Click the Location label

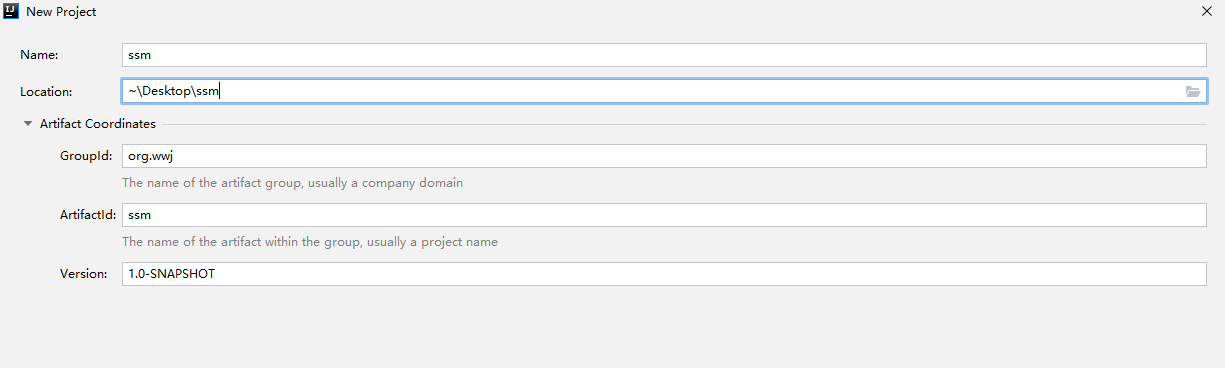point(46,91)
